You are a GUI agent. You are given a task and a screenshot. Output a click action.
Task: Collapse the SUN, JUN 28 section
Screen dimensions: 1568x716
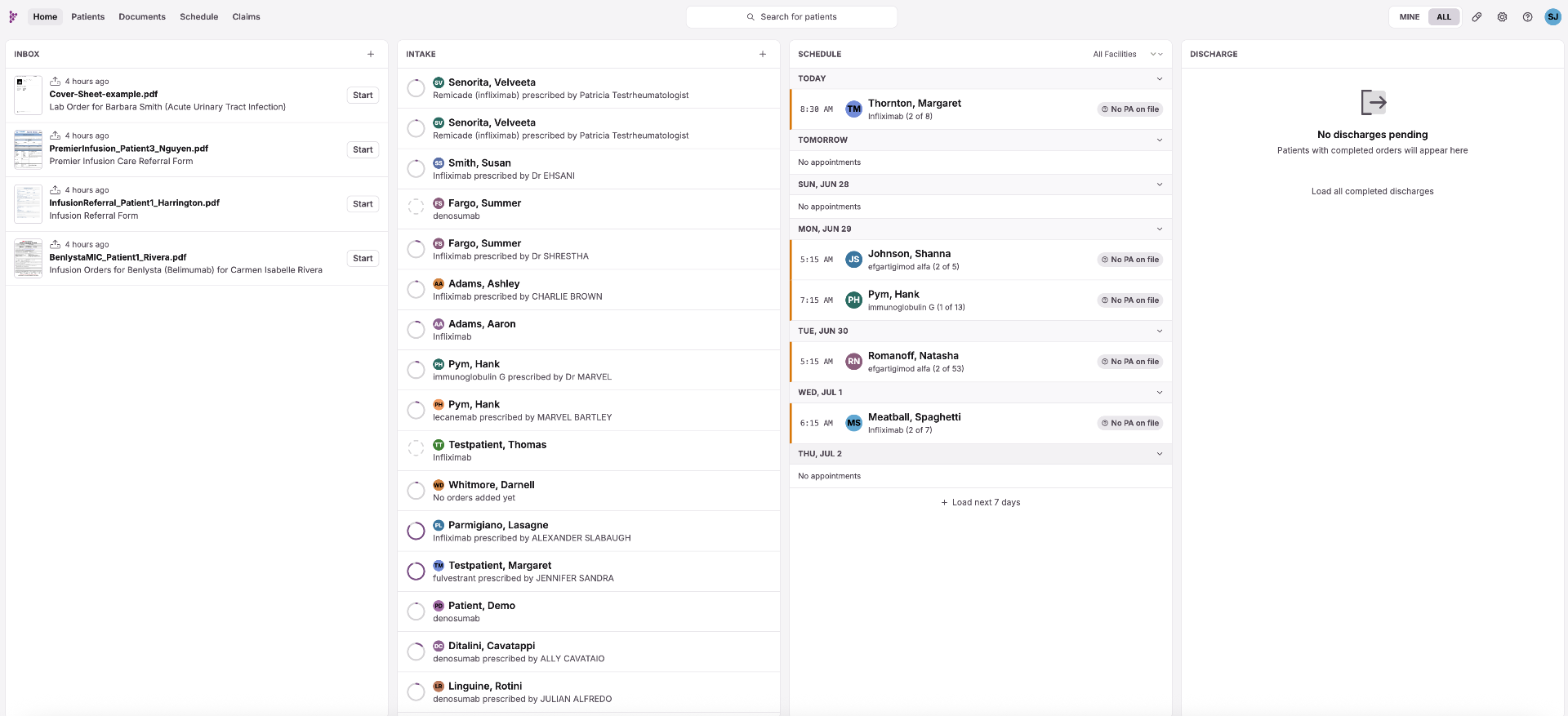pos(1159,185)
